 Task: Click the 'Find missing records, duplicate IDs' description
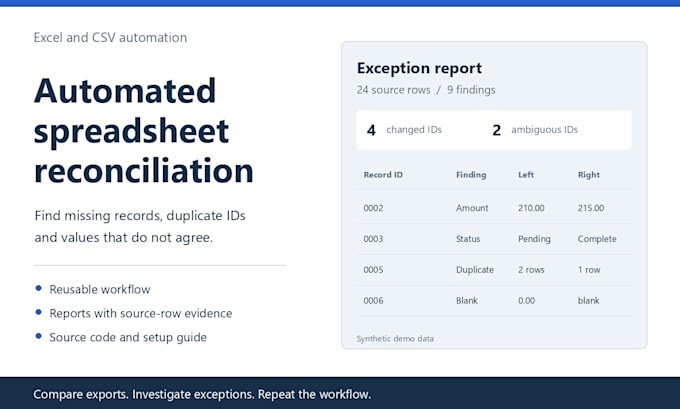point(140,216)
